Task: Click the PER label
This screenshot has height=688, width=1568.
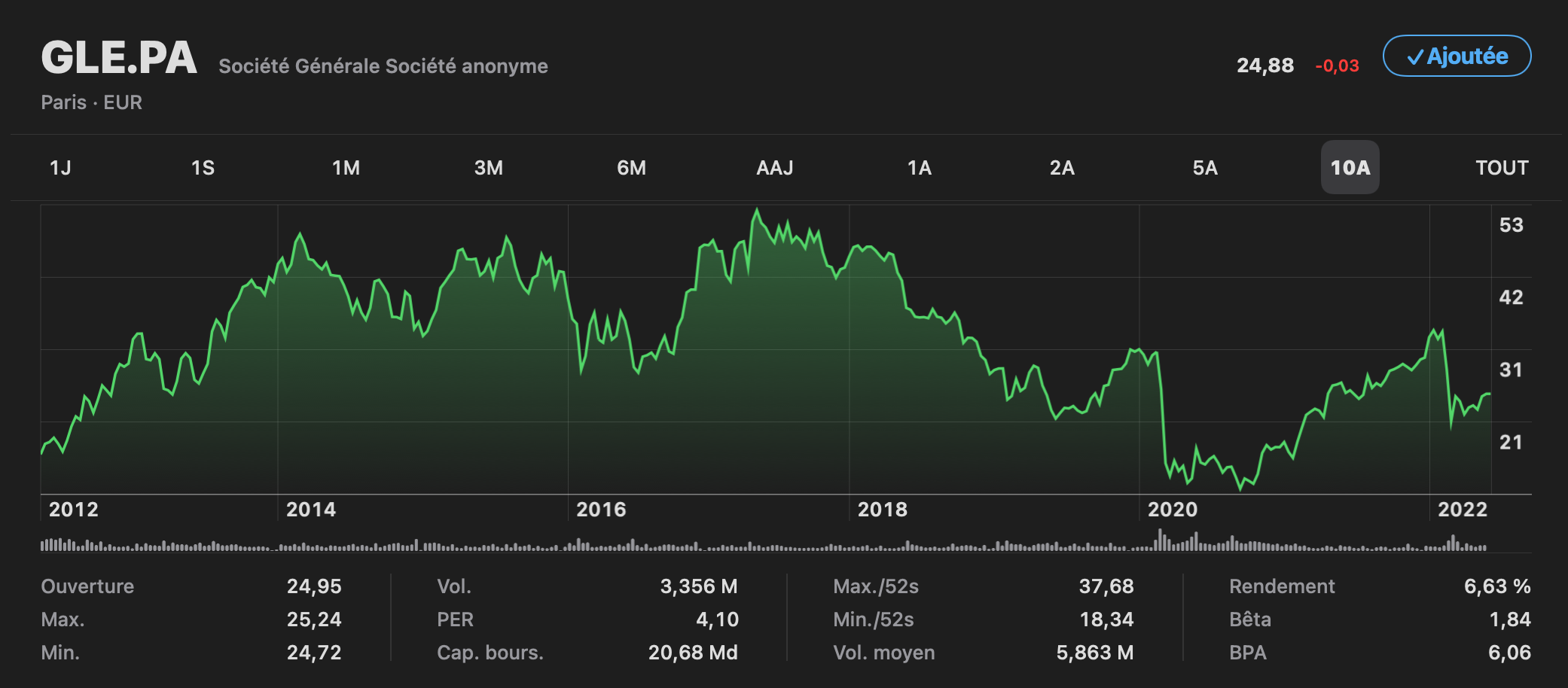Action: (456, 620)
